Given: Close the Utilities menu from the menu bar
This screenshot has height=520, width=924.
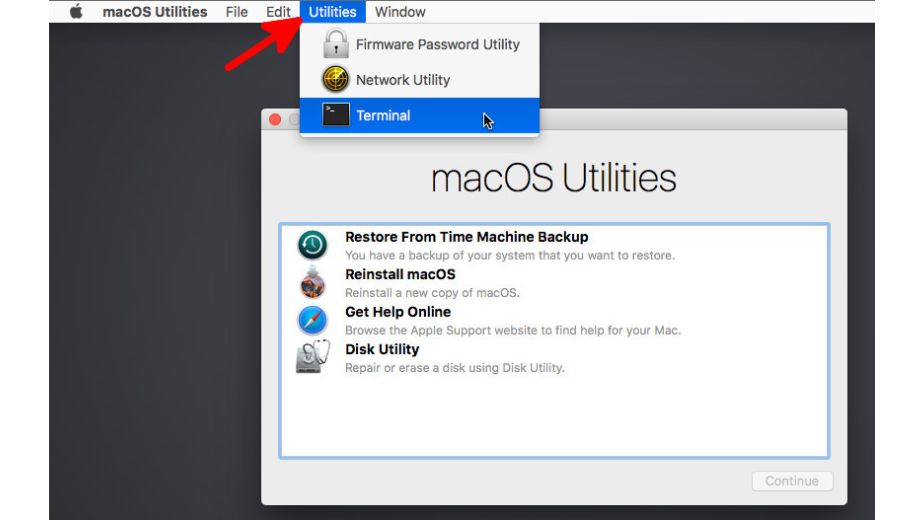Looking at the screenshot, I should (x=332, y=12).
